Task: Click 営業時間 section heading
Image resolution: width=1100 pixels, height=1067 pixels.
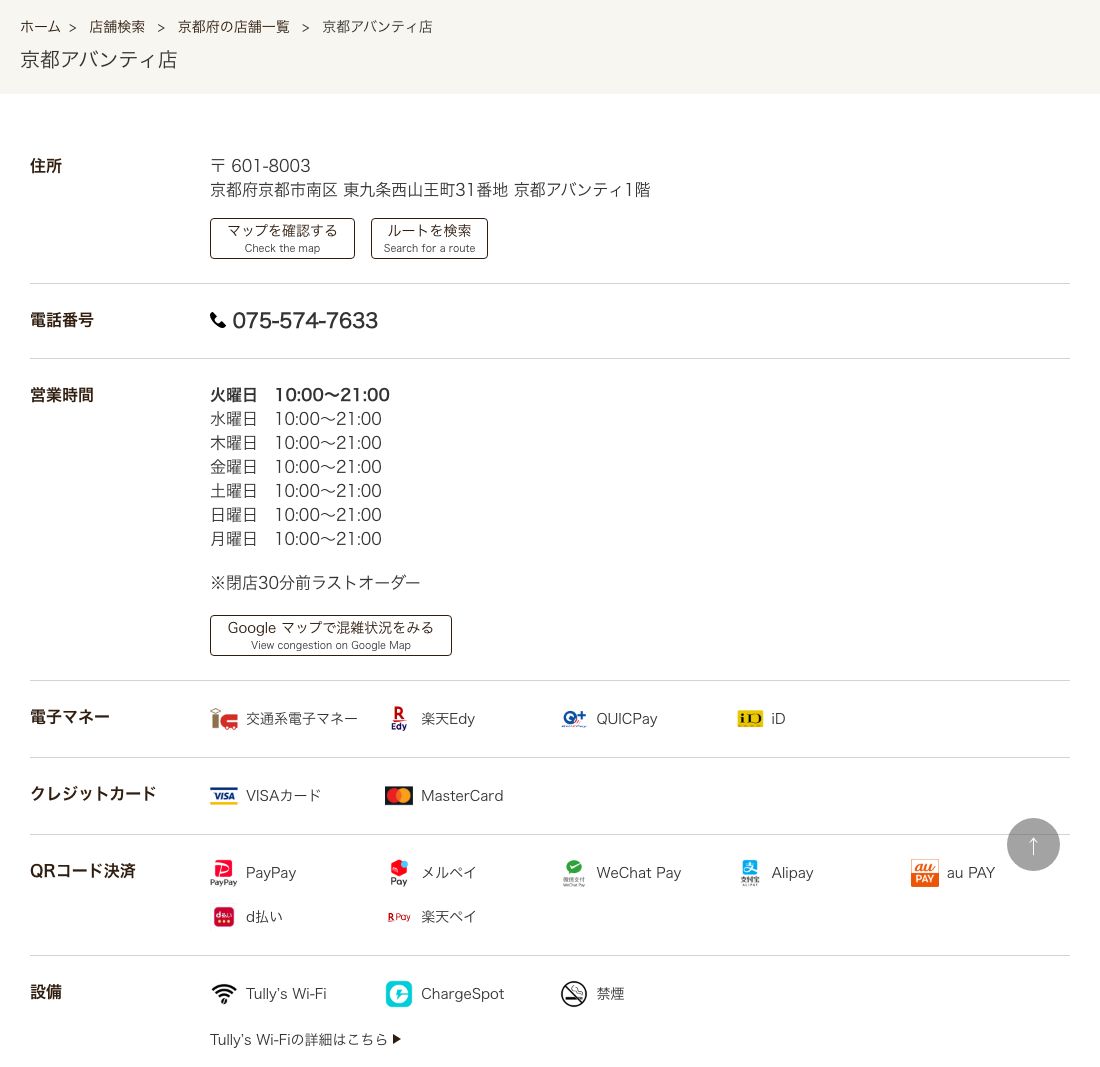Action: coord(62,396)
